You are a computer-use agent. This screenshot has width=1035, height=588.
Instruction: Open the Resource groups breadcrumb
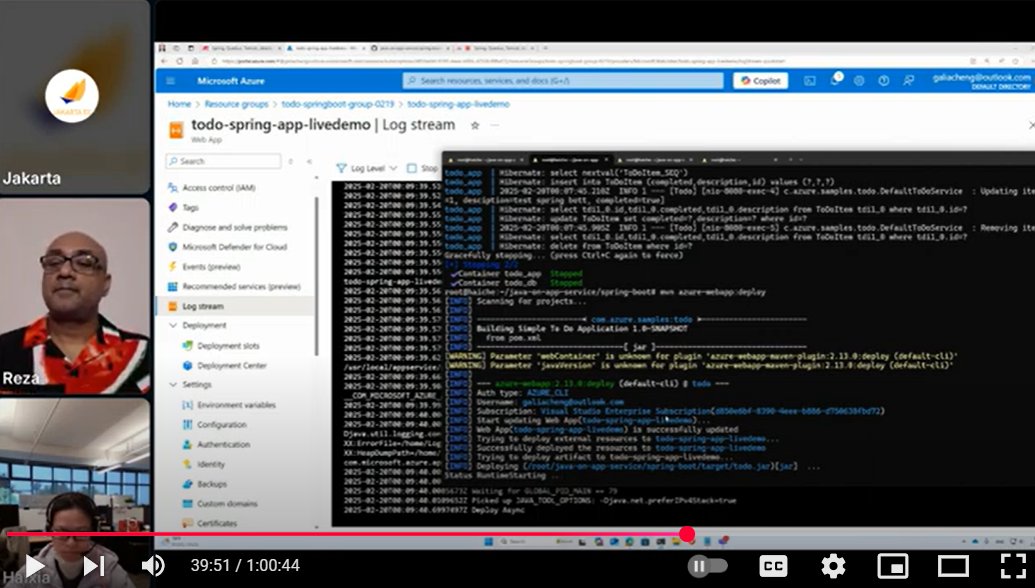(x=236, y=104)
